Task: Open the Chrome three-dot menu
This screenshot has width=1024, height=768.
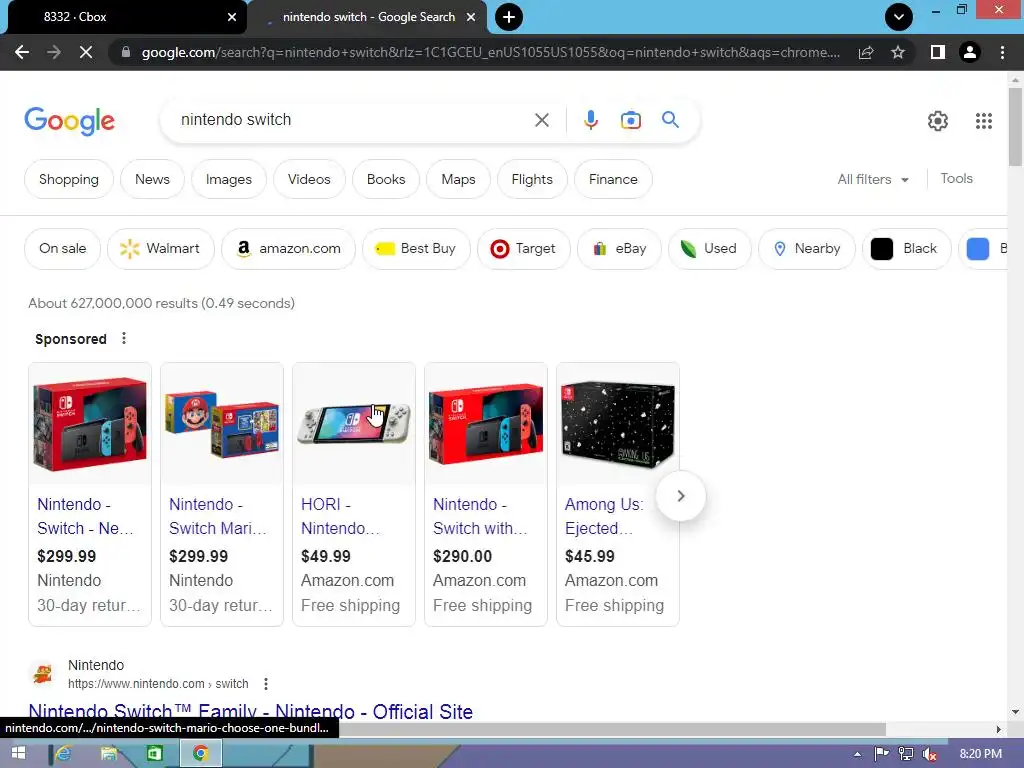Action: coord(1002,52)
